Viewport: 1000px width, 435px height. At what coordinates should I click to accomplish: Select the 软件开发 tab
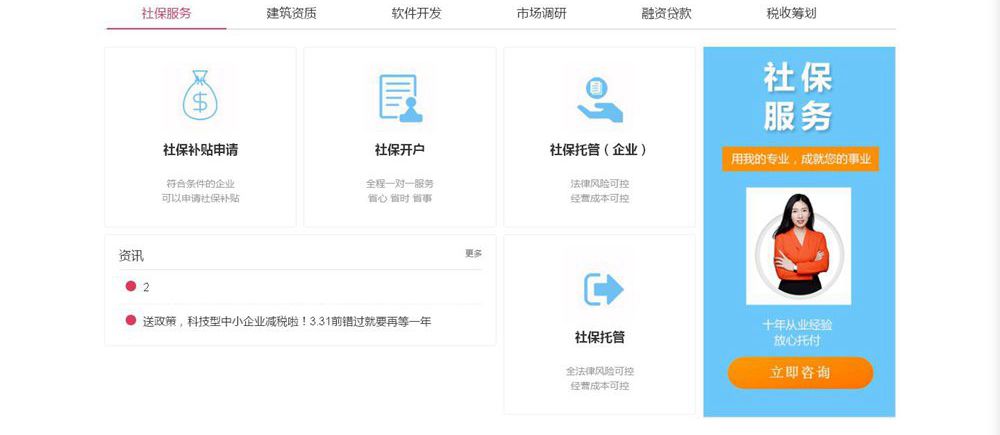click(x=416, y=14)
